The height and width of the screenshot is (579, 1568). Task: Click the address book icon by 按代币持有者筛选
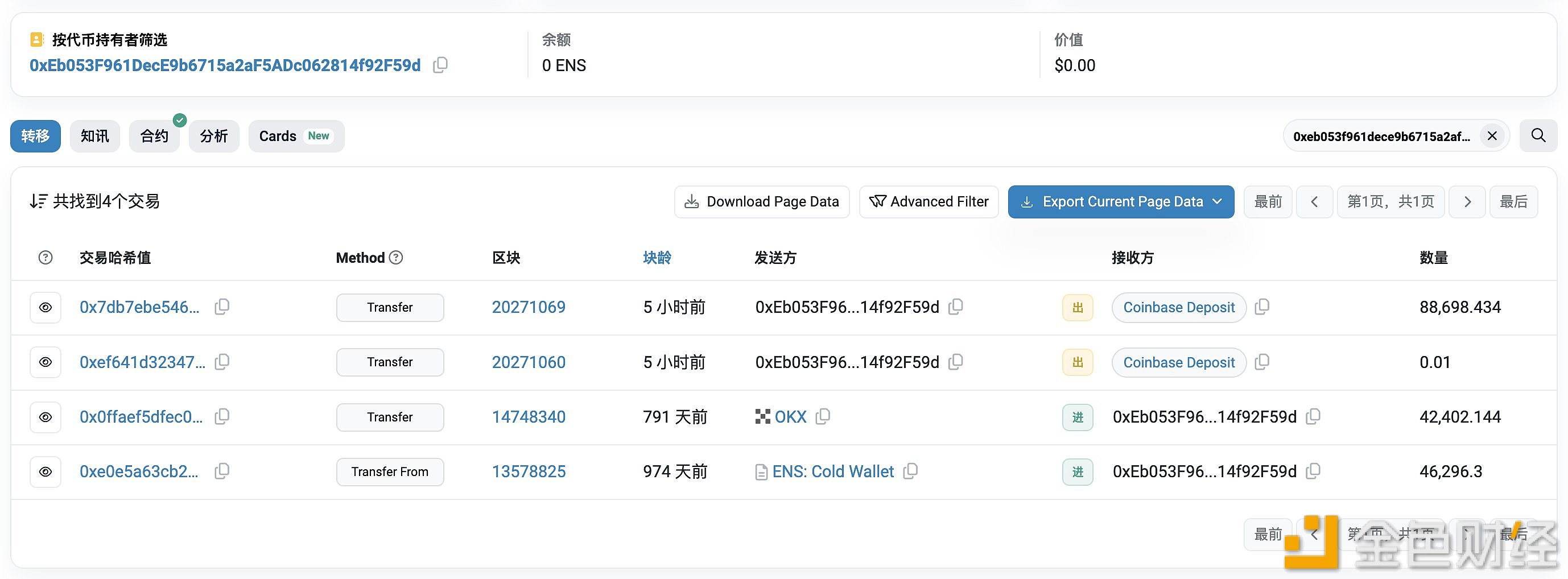point(37,40)
